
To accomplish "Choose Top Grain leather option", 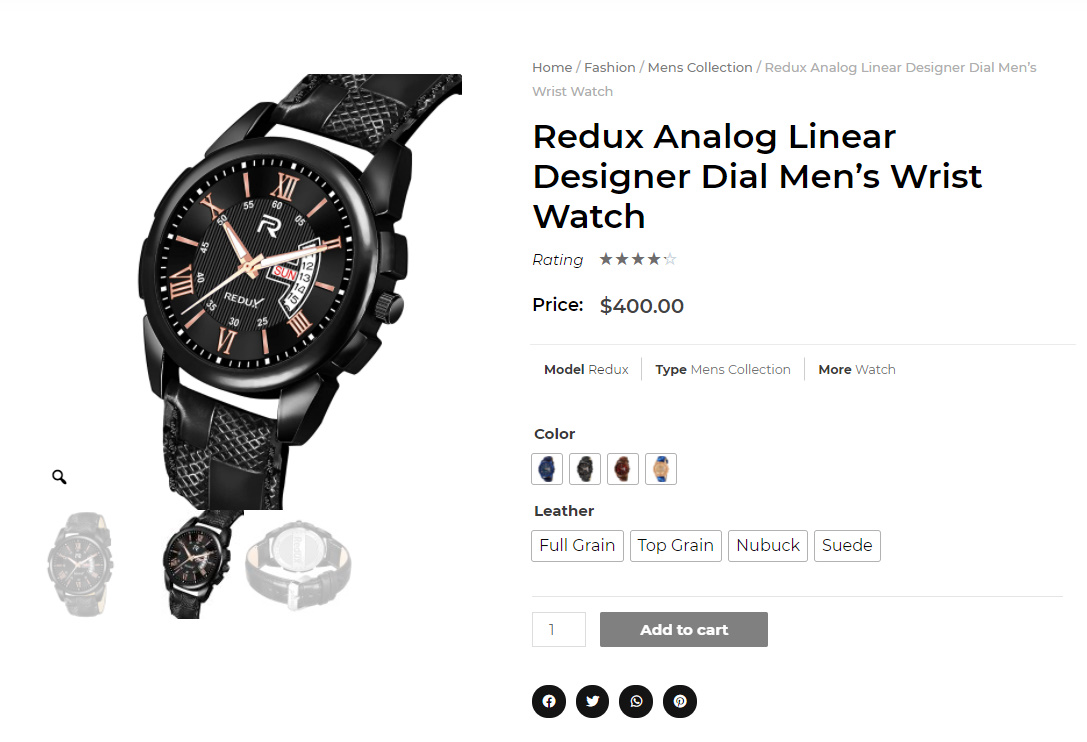I will point(676,546).
